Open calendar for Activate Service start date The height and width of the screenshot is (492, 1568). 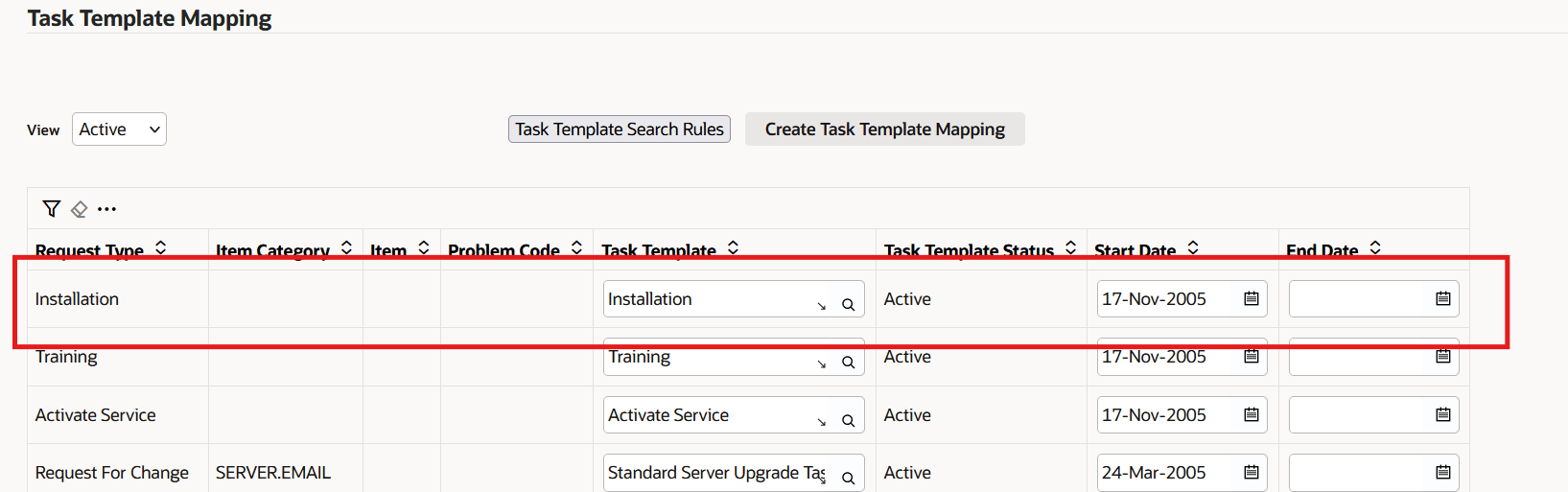point(1251,415)
